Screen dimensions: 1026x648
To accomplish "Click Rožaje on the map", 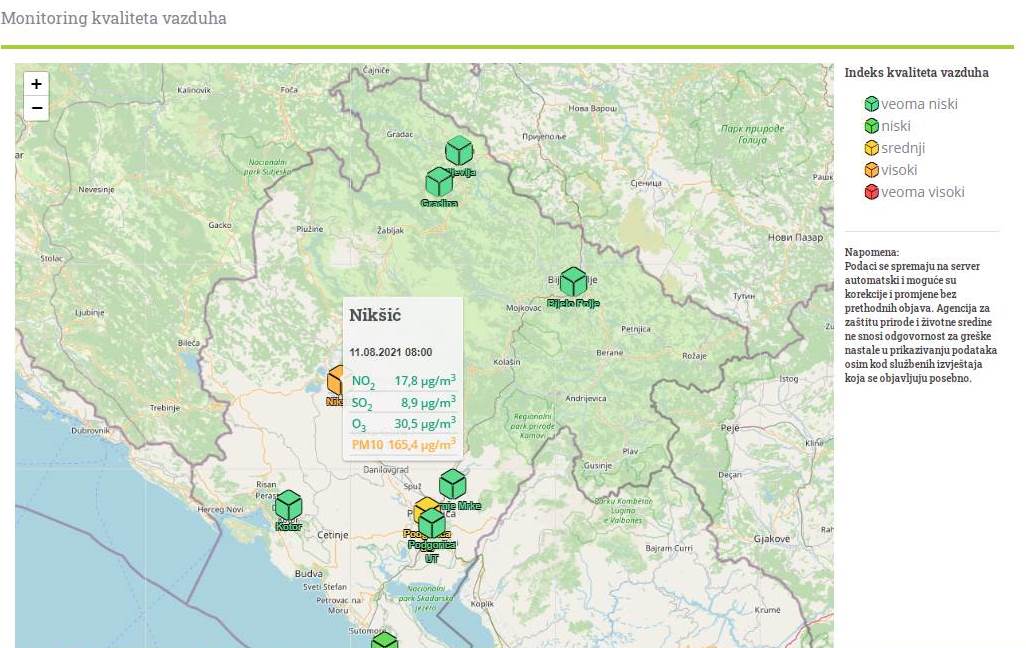I will click(694, 355).
